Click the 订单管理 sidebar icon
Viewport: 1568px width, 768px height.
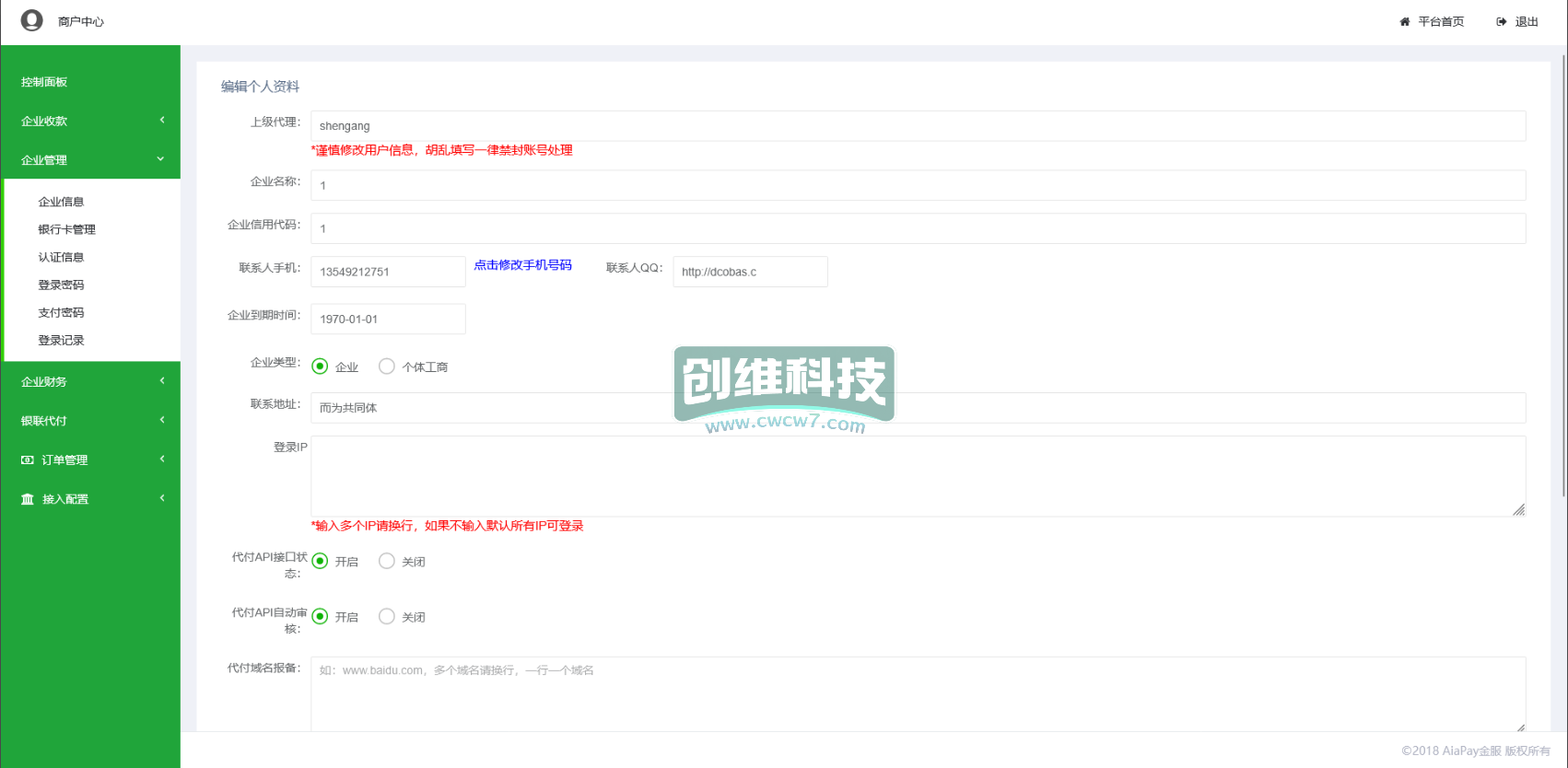click(x=28, y=460)
